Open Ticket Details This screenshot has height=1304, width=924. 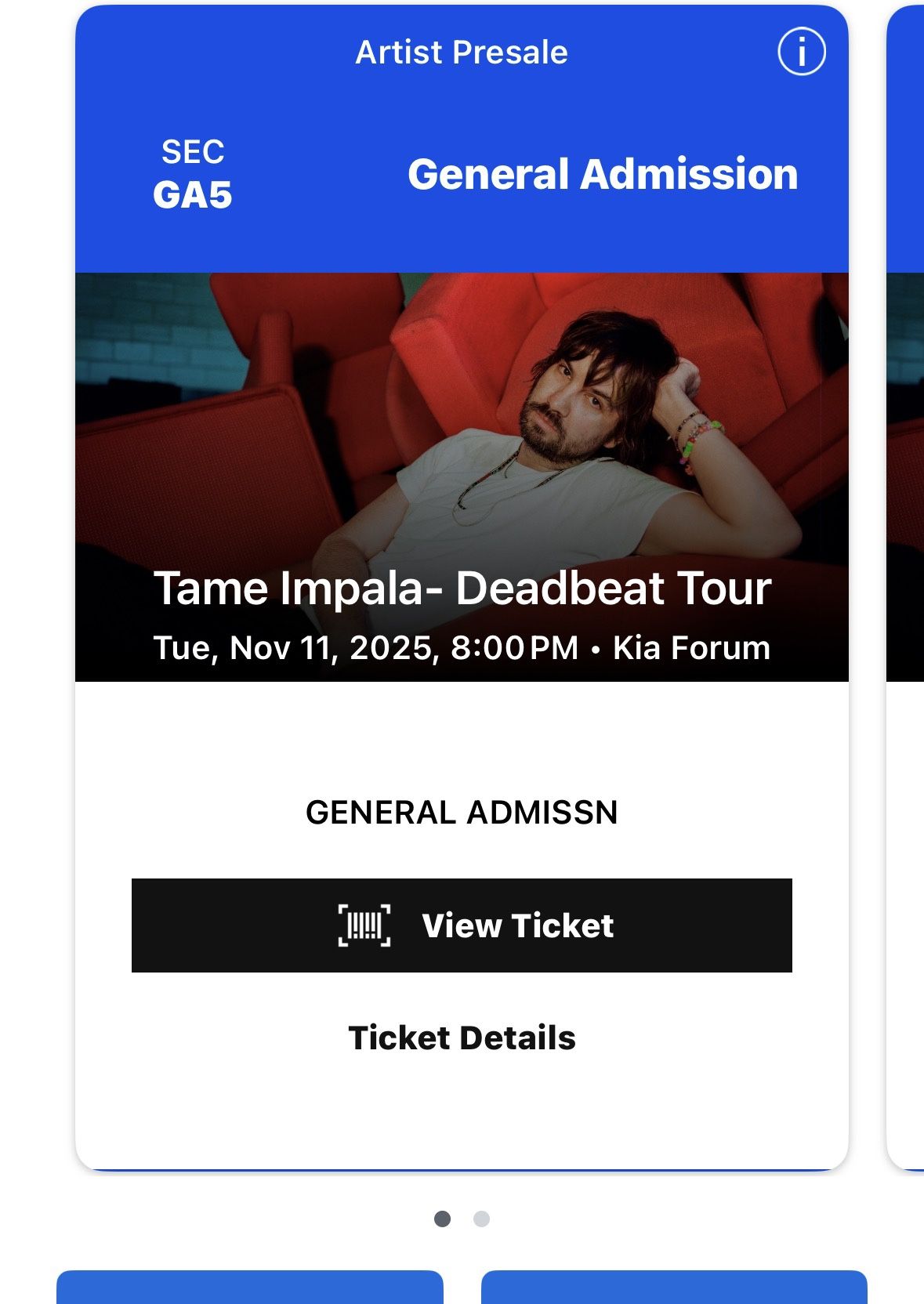pyautogui.click(x=462, y=1038)
